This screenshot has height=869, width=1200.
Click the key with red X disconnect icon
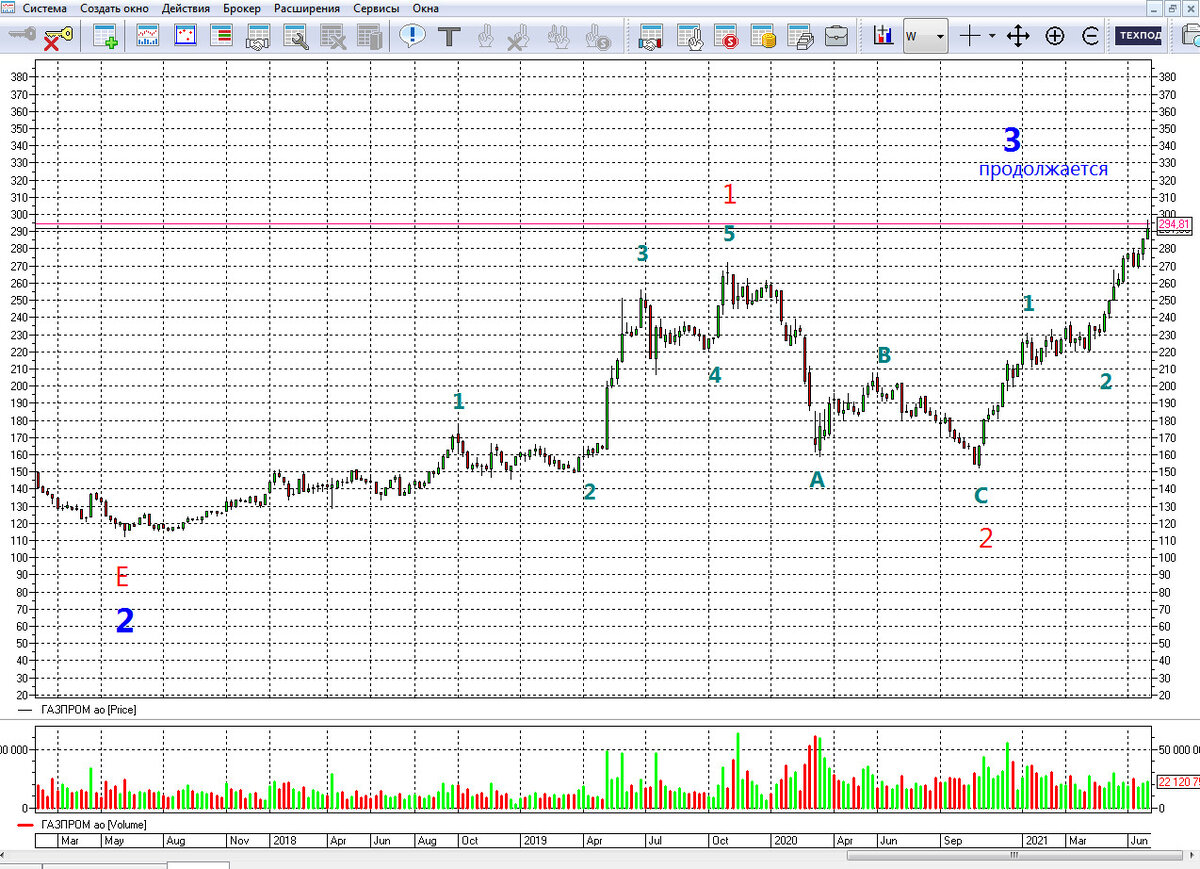pos(57,39)
